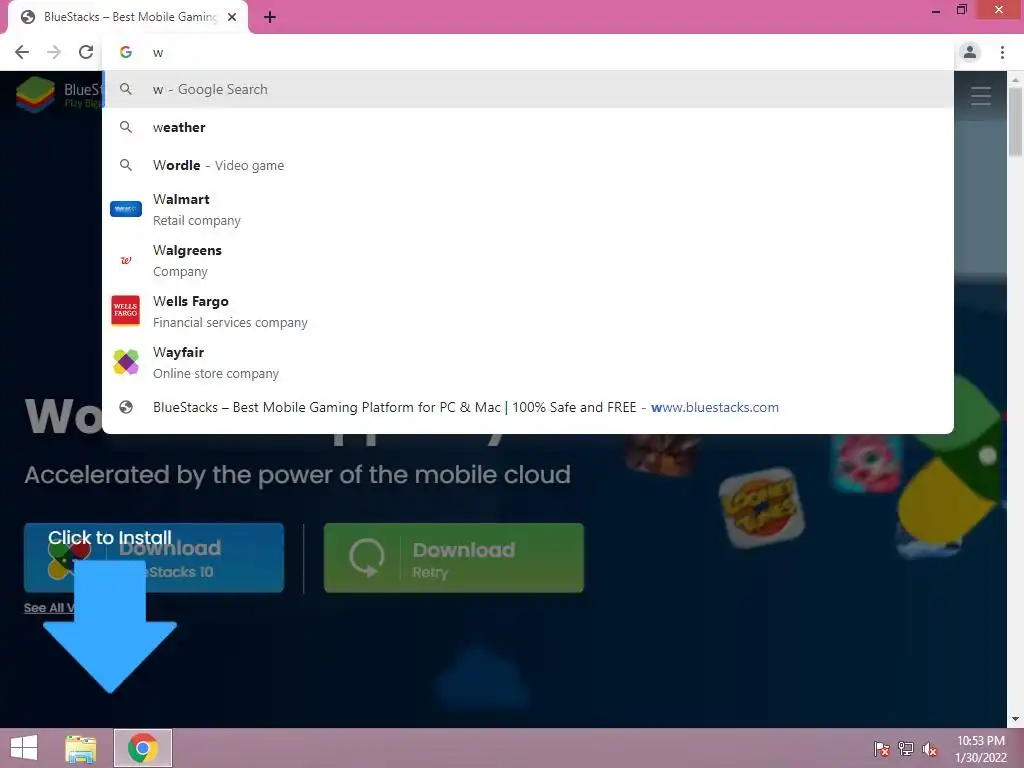Open File Explorer from the taskbar
This screenshot has height=768, width=1024.
pyautogui.click(x=80, y=748)
